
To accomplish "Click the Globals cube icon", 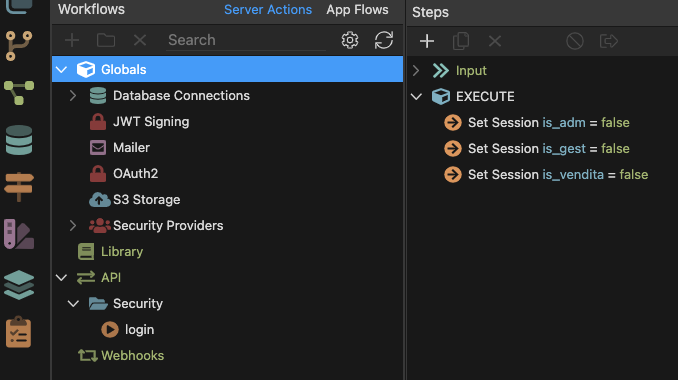I will 86,69.
